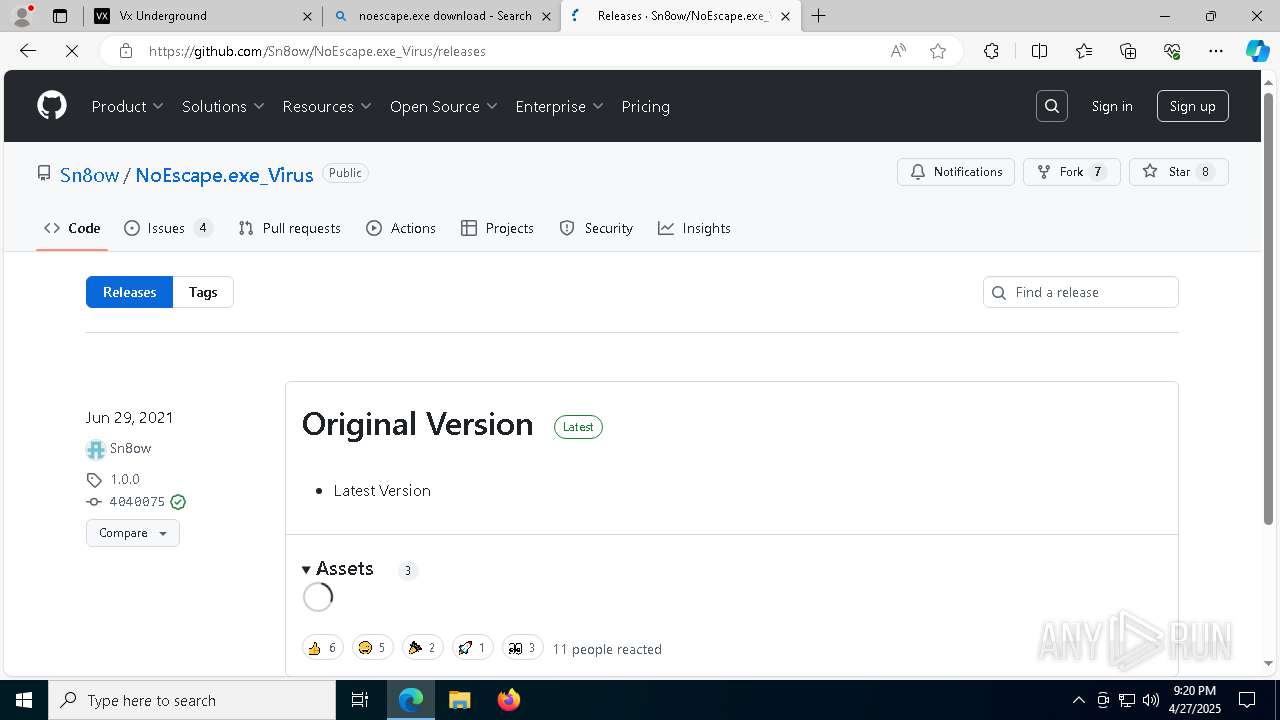Open Edge profile avatar icon
Screen dimensions: 1280x720
pyautogui.click(x=22, y=16)
